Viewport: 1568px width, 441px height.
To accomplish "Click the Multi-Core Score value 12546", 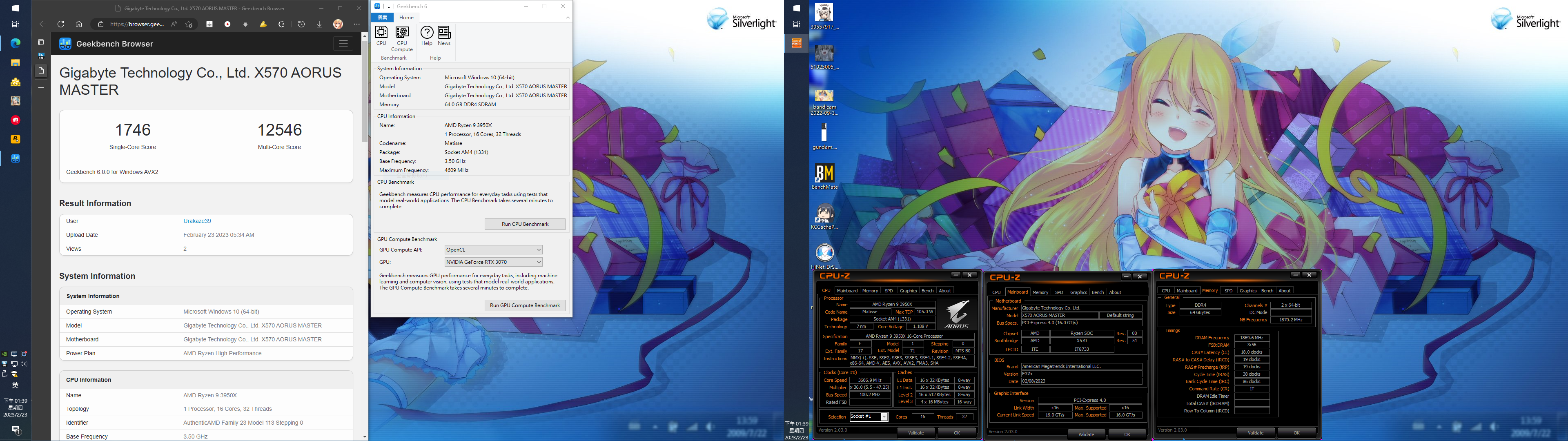I will 279,130.
